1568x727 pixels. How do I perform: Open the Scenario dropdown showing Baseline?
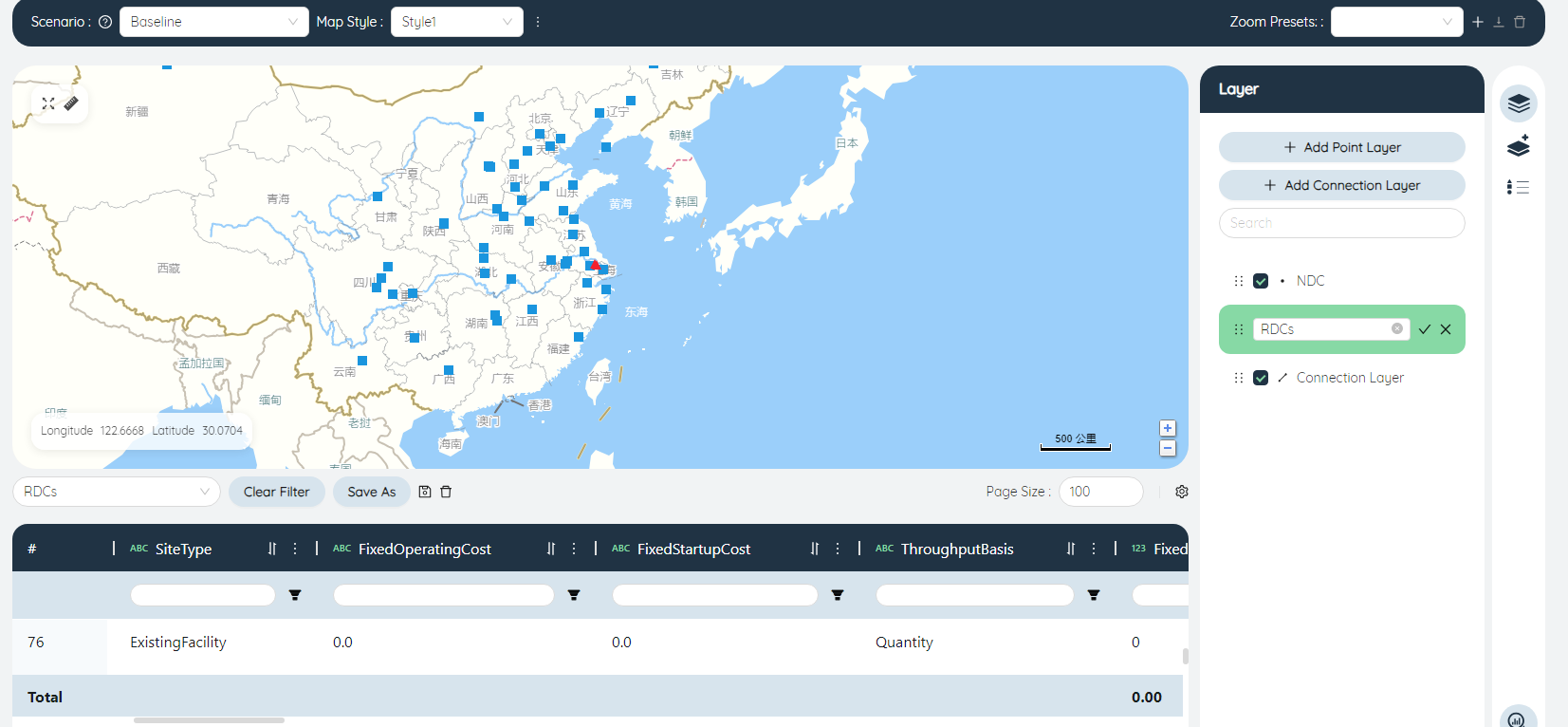pos(214,22)
